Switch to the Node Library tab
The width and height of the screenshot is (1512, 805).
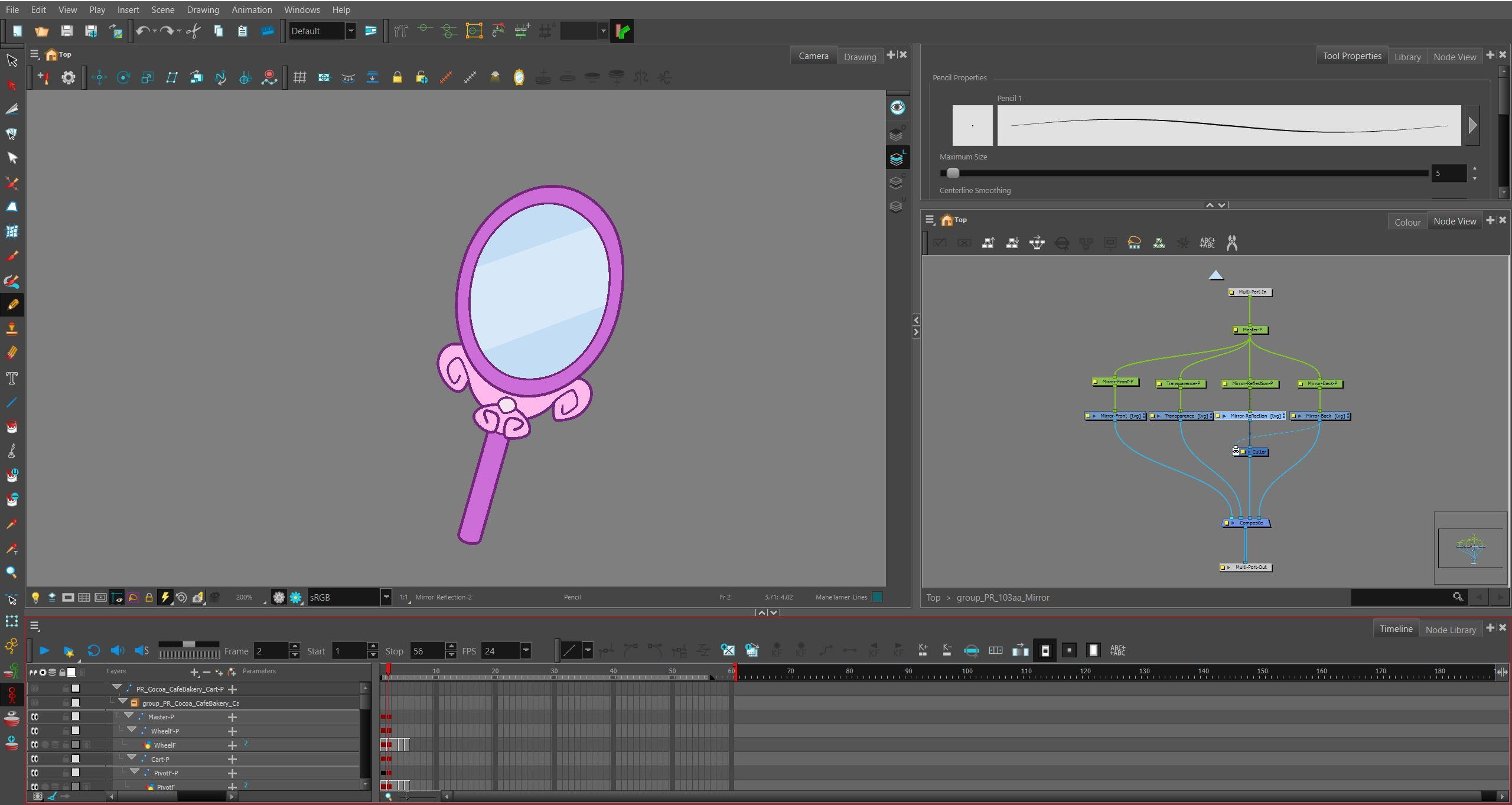pyautogui.click(x=1450, y=630)
